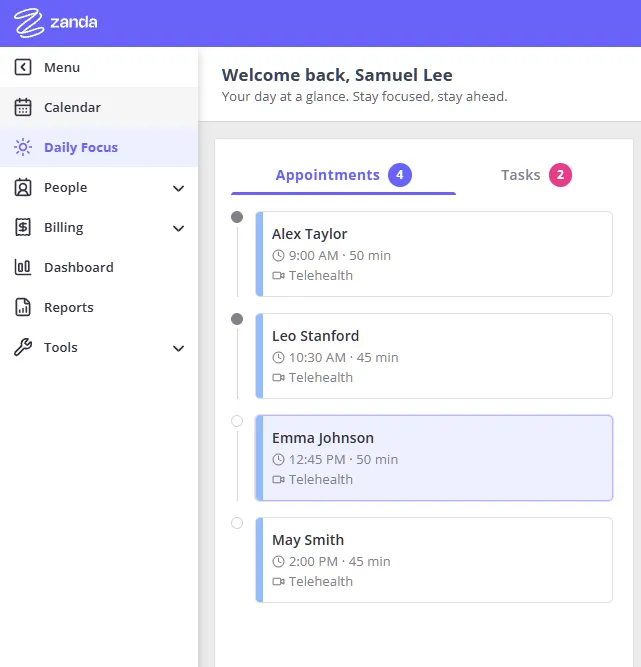Click video camera icon on May Smith card
Viewport: 641px width, 667px height.
click(279, 582)
